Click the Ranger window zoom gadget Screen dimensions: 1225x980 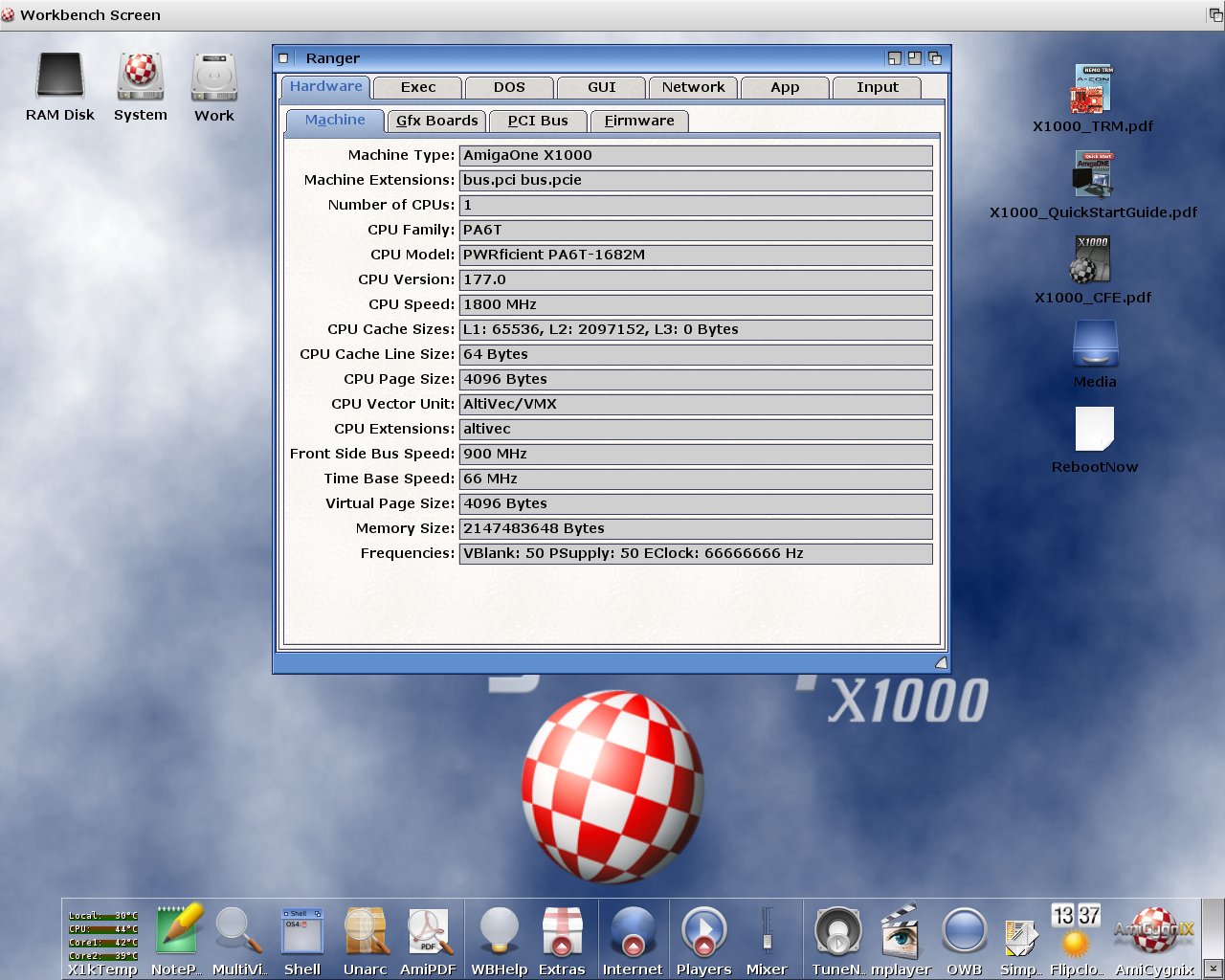click(915, 58)
